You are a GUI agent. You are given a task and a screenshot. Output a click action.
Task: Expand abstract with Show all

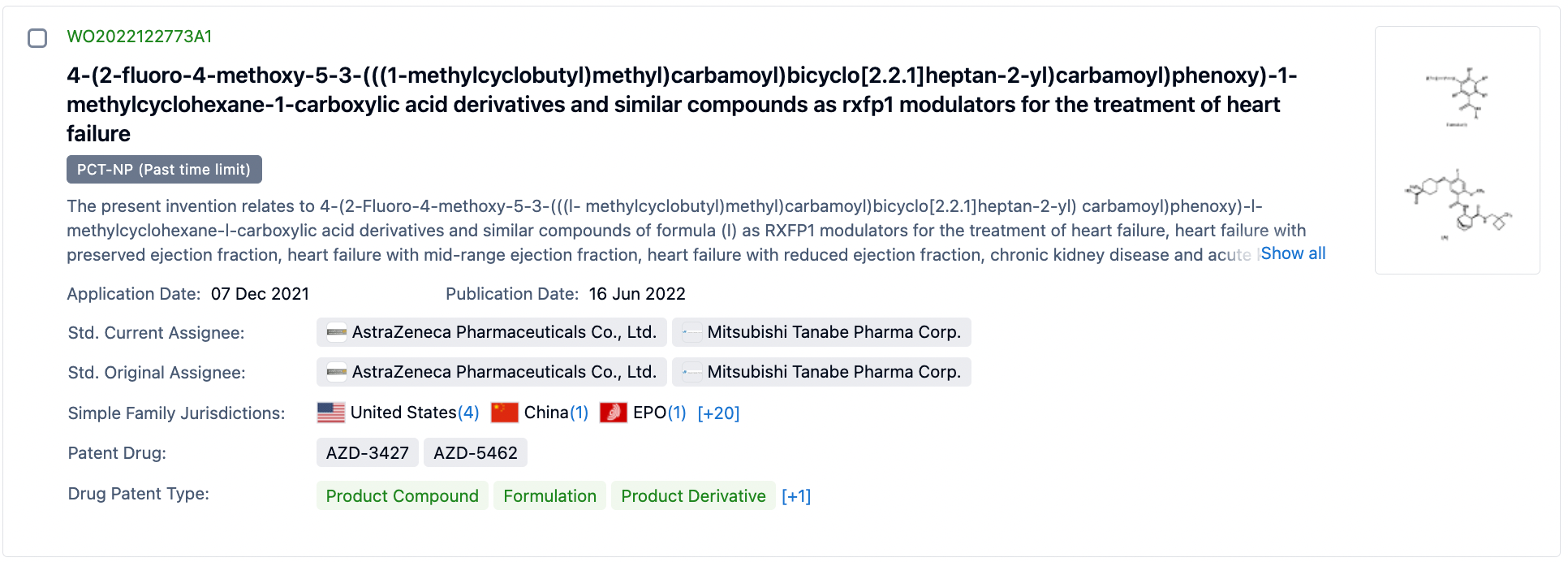(x=1293, y=253)
